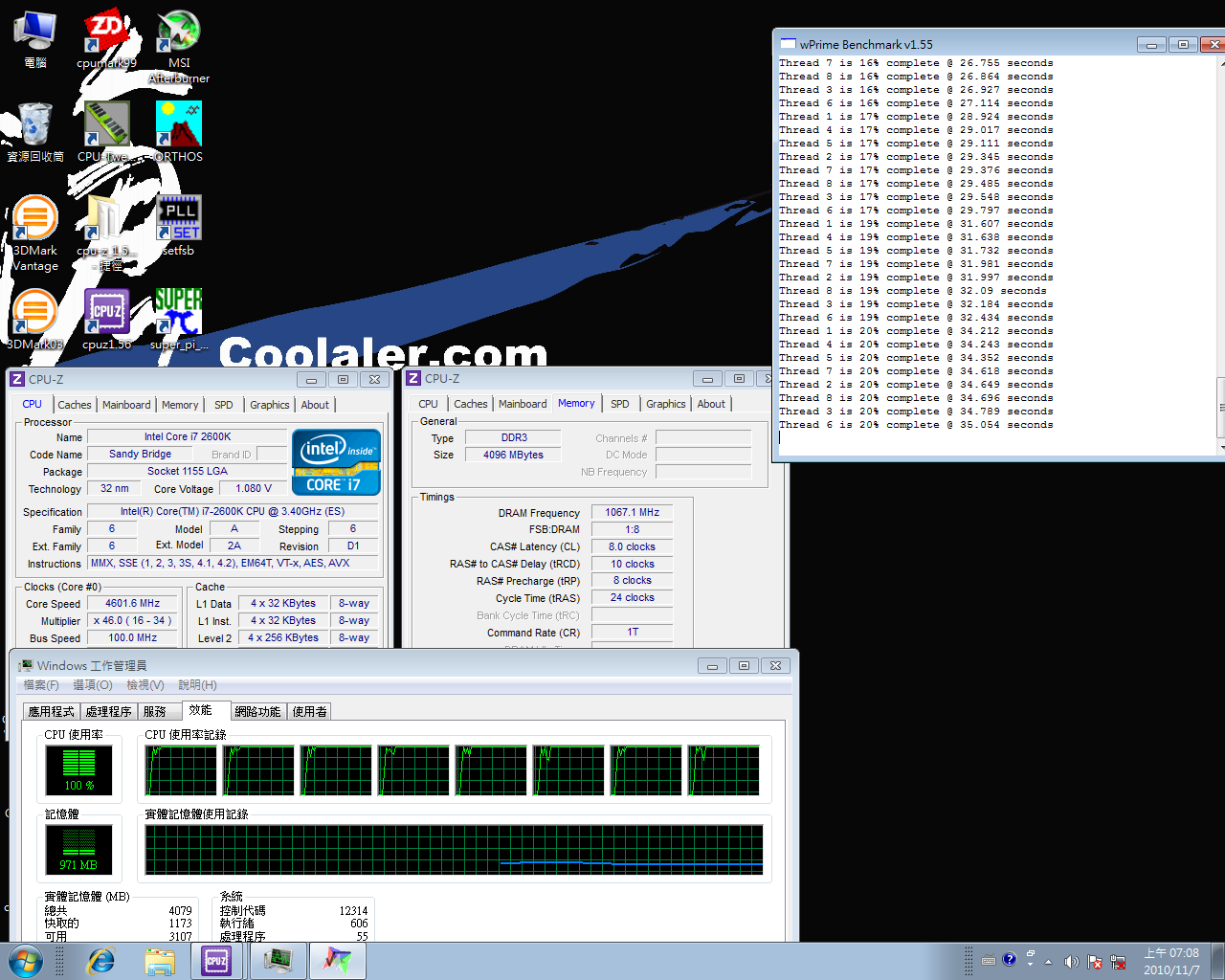The height and width of the screenshot is (980, 1225).
Task: Switch to About tab in right CPU-Z window
Action: pyautogui.click(x=711, y=404)
